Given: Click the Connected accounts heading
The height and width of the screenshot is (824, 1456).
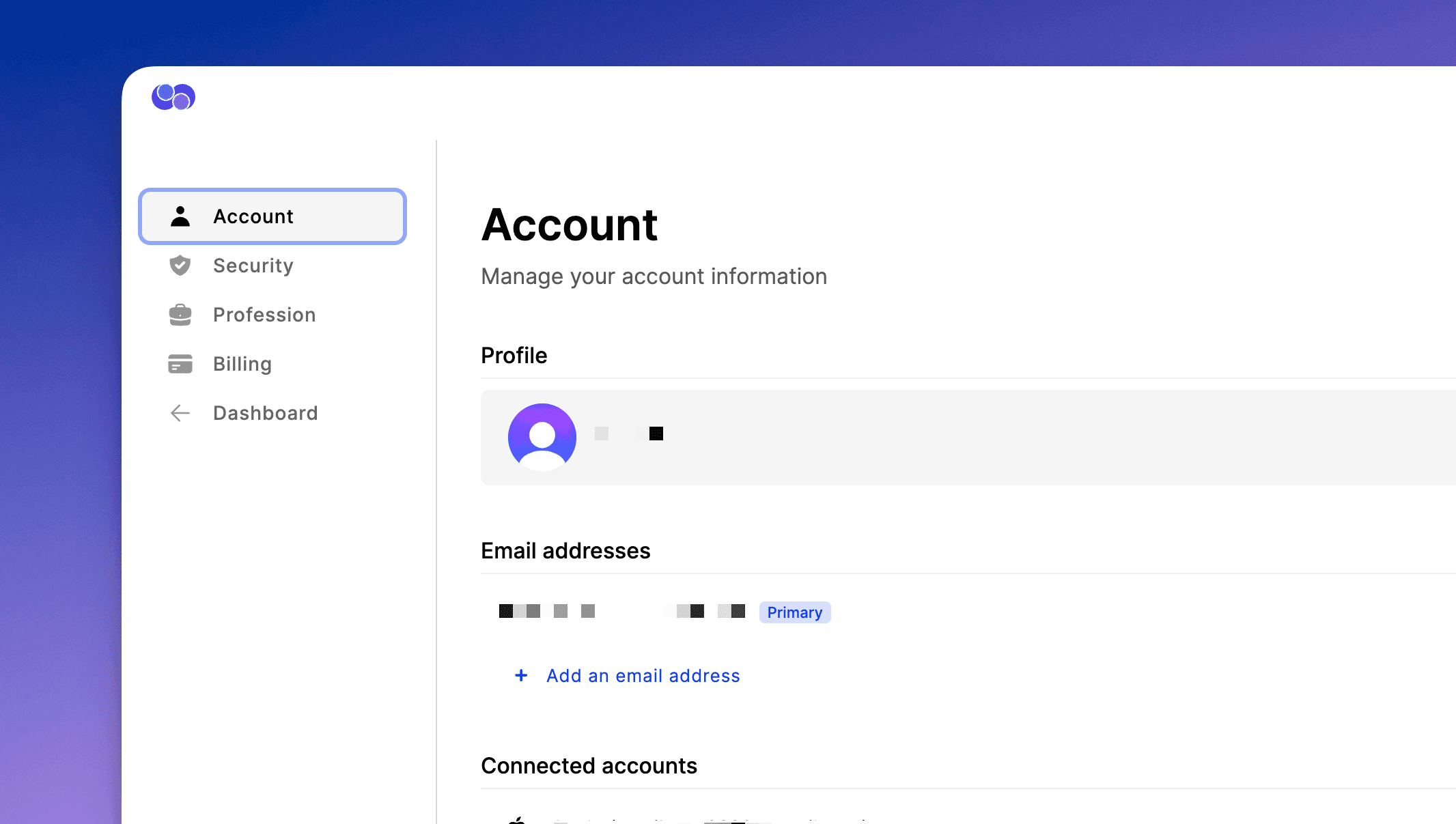Looking at the screenshot, I should click(x=589, y=766).
